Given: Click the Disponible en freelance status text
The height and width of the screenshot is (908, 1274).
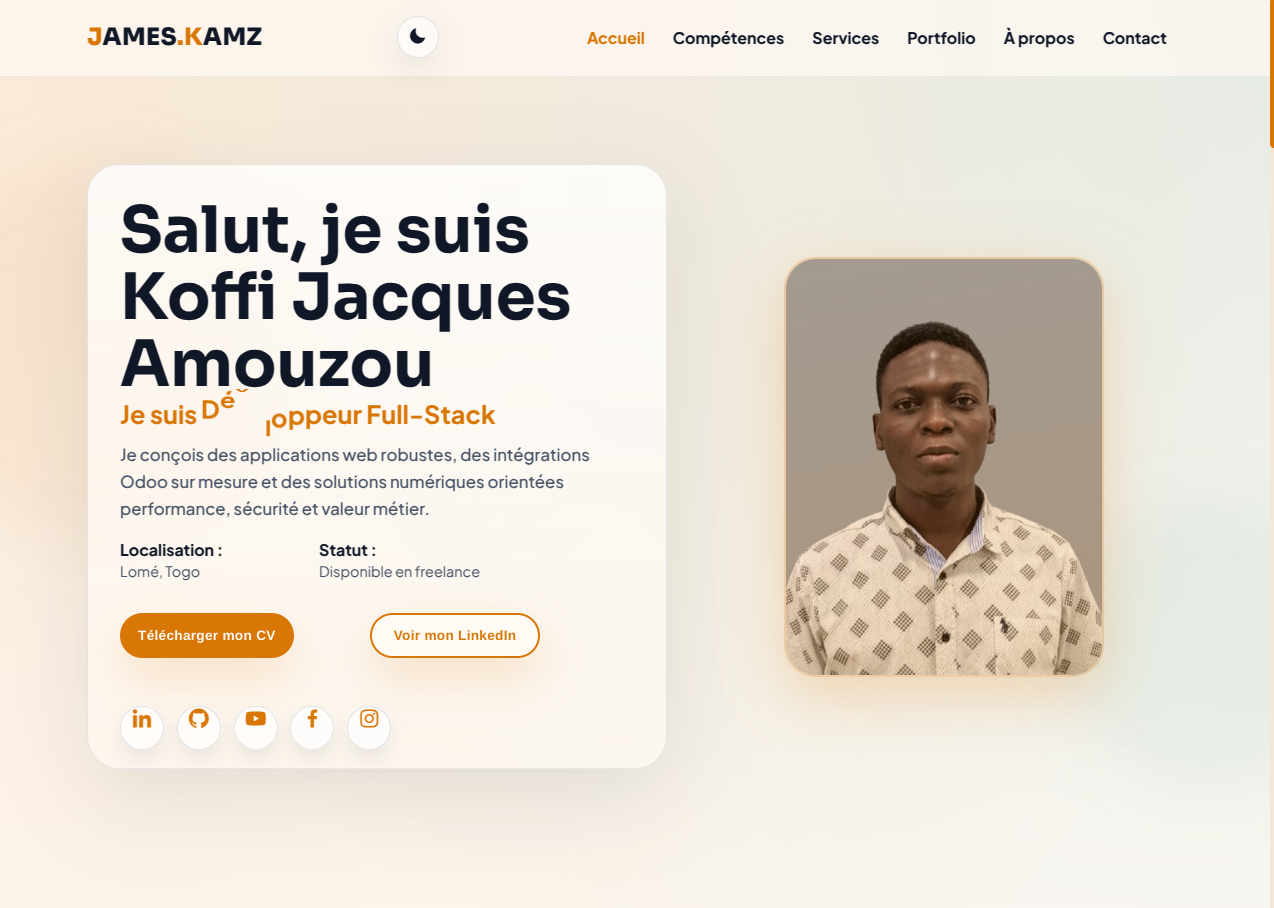Looking at the screenshot, I should tap(399, 572).
